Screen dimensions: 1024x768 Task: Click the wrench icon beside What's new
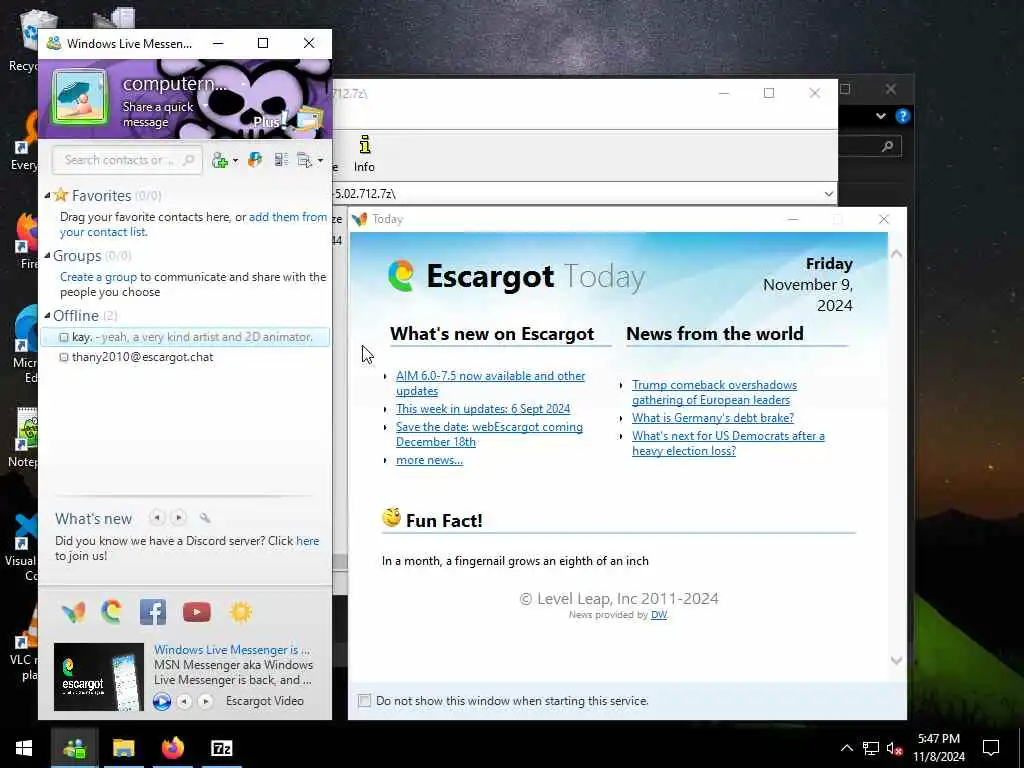click(205, 518)
